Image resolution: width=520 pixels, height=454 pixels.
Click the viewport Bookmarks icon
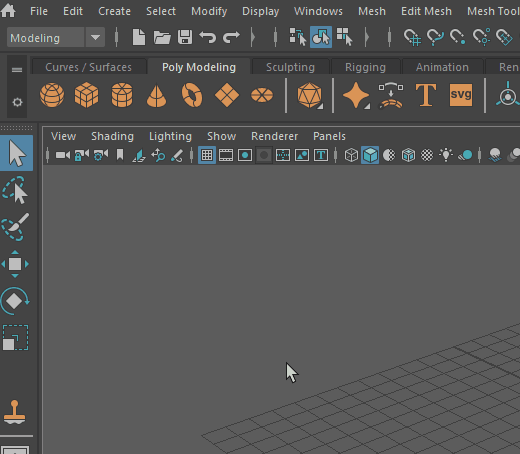point(120,155)
